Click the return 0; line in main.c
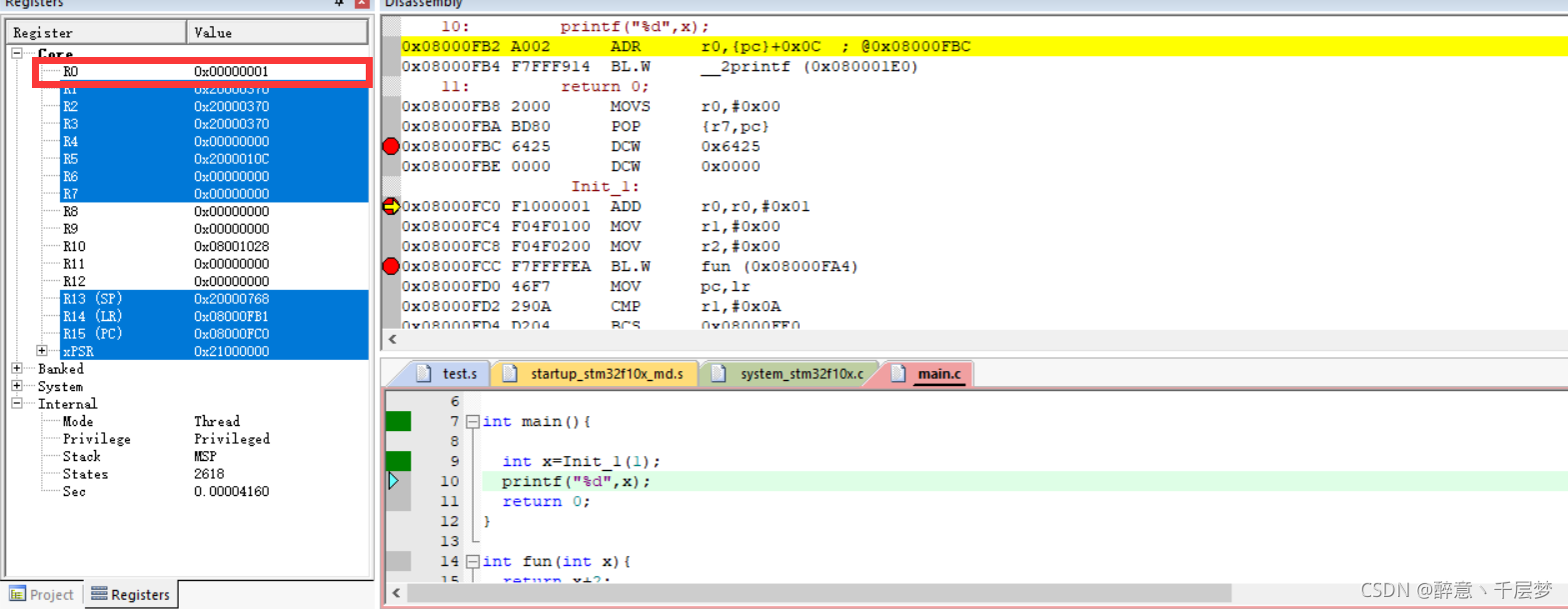This screenshot has width=1568, height=609. point(546,502)
